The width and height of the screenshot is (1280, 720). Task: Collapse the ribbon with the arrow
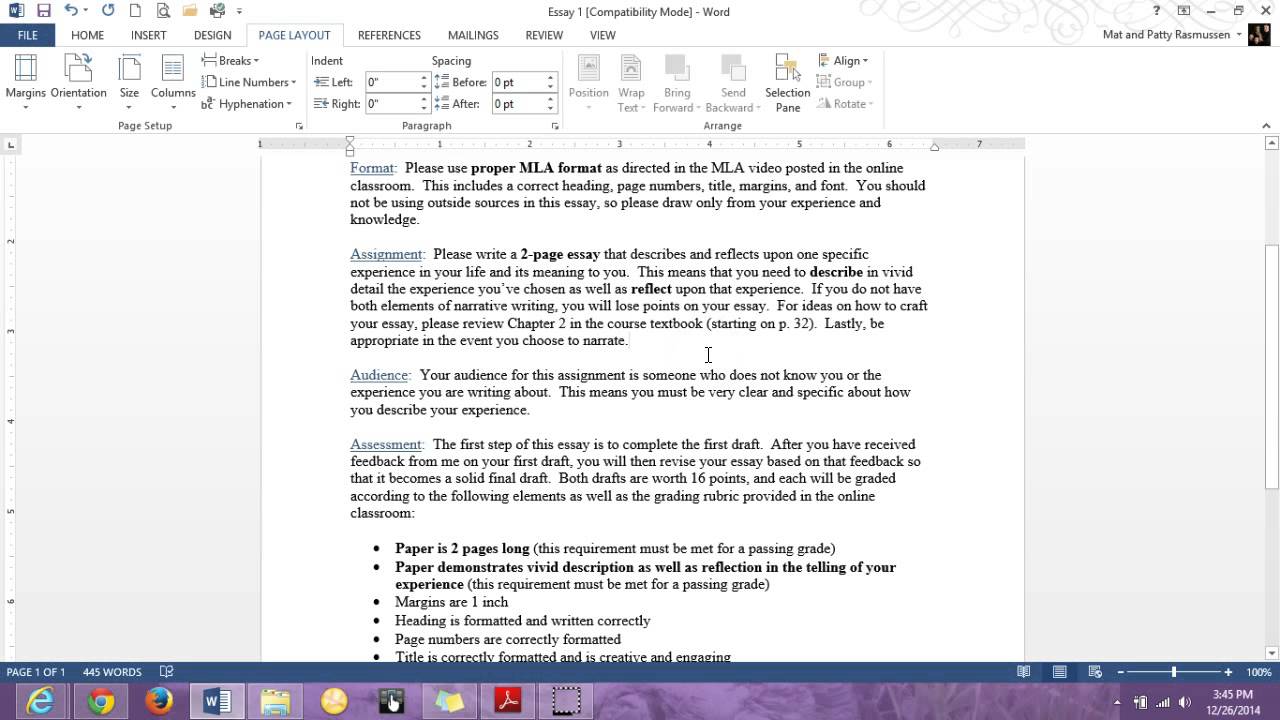coord(1267,126)
